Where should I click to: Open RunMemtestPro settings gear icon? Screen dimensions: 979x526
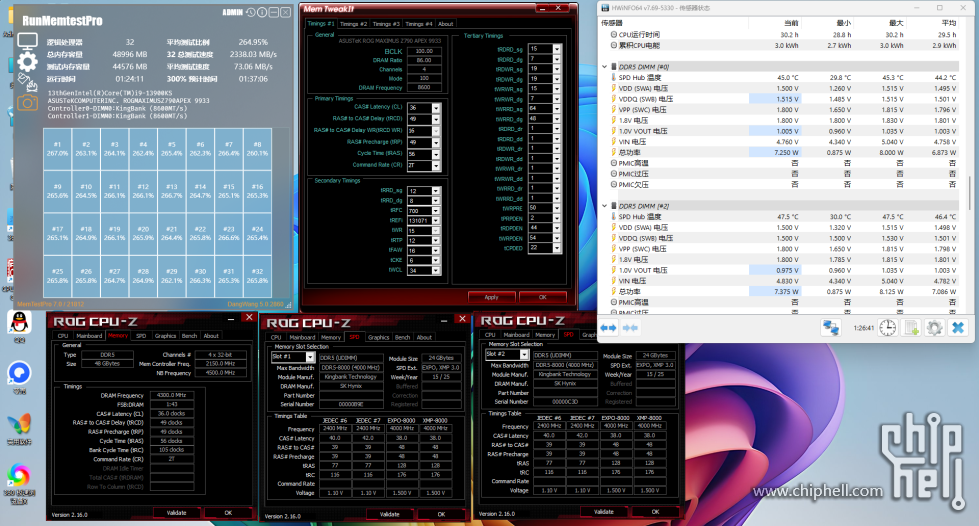27,61
